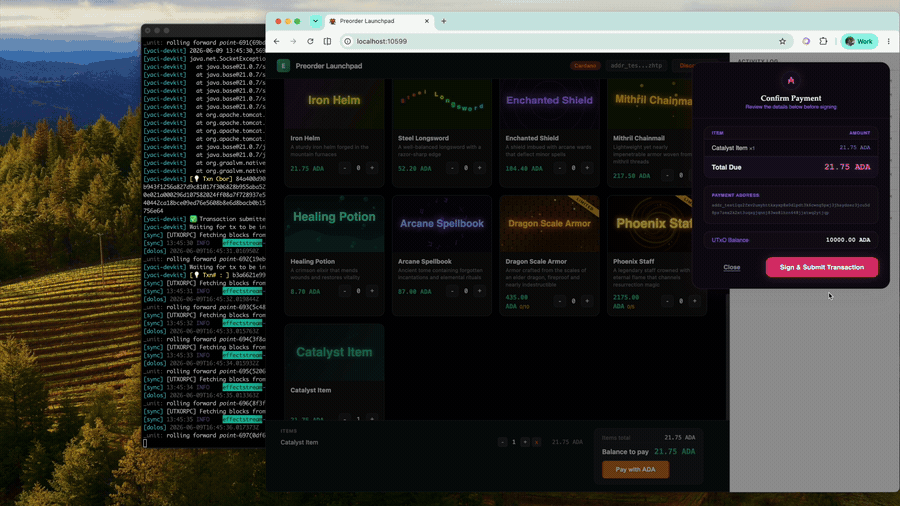
Task: Open the Catalyst Item product image
Action: click(x=334, y=352)
